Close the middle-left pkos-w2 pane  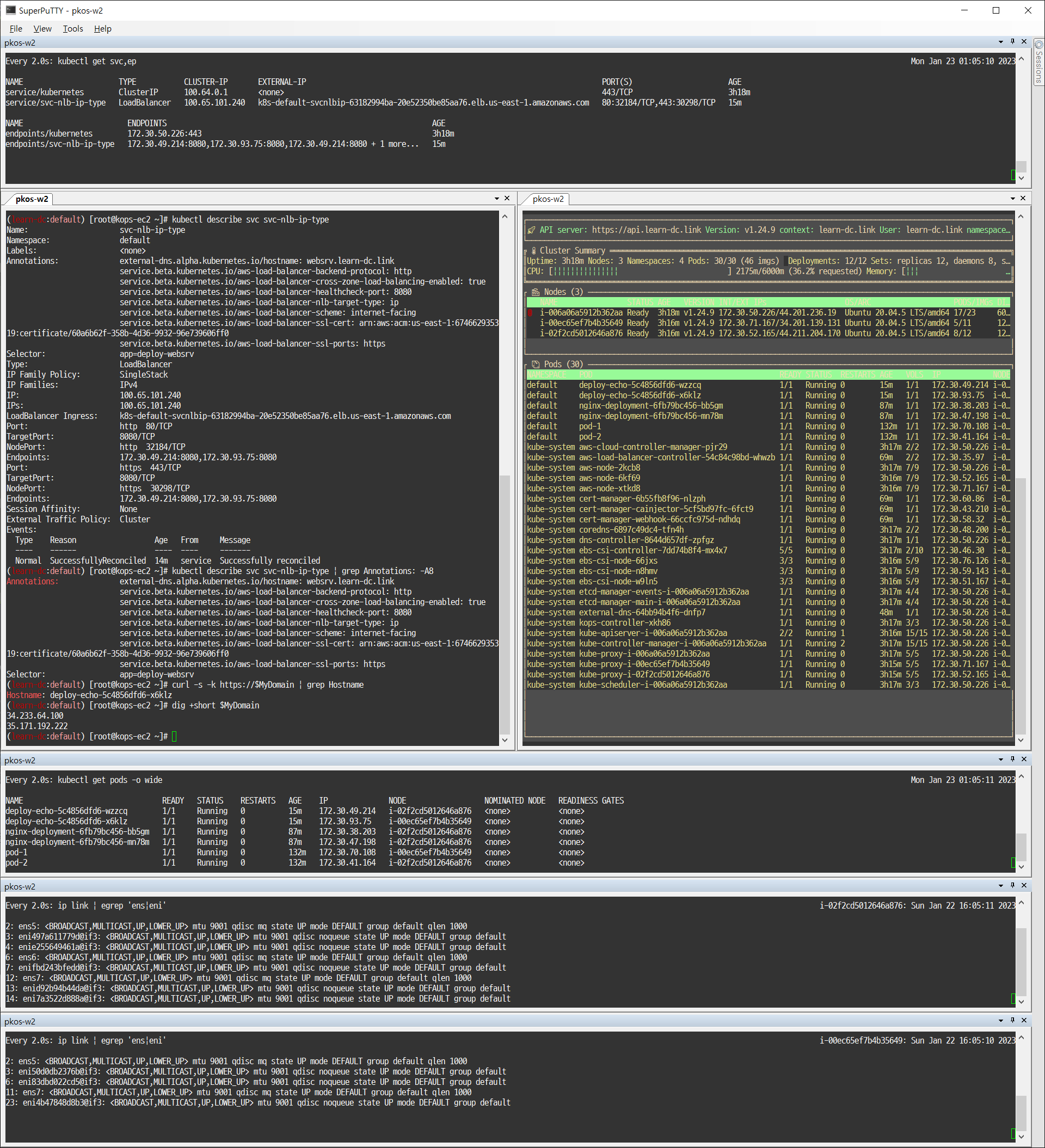click(507, 197)
